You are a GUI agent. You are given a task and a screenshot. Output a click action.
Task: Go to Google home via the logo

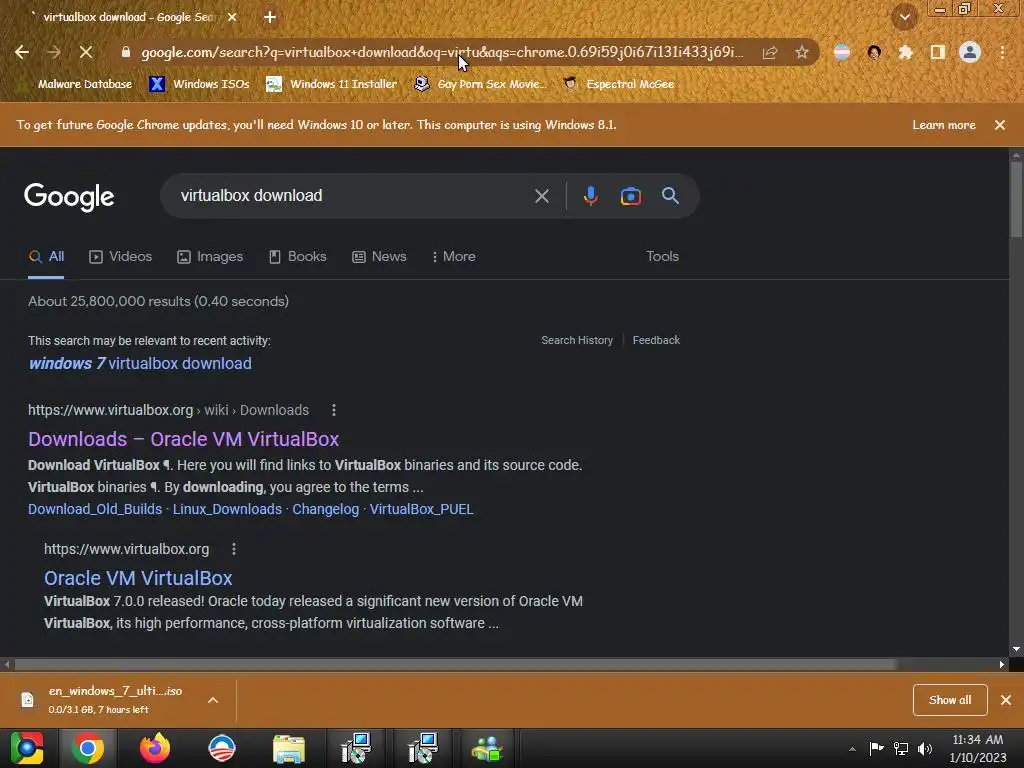tap(69, 197)
